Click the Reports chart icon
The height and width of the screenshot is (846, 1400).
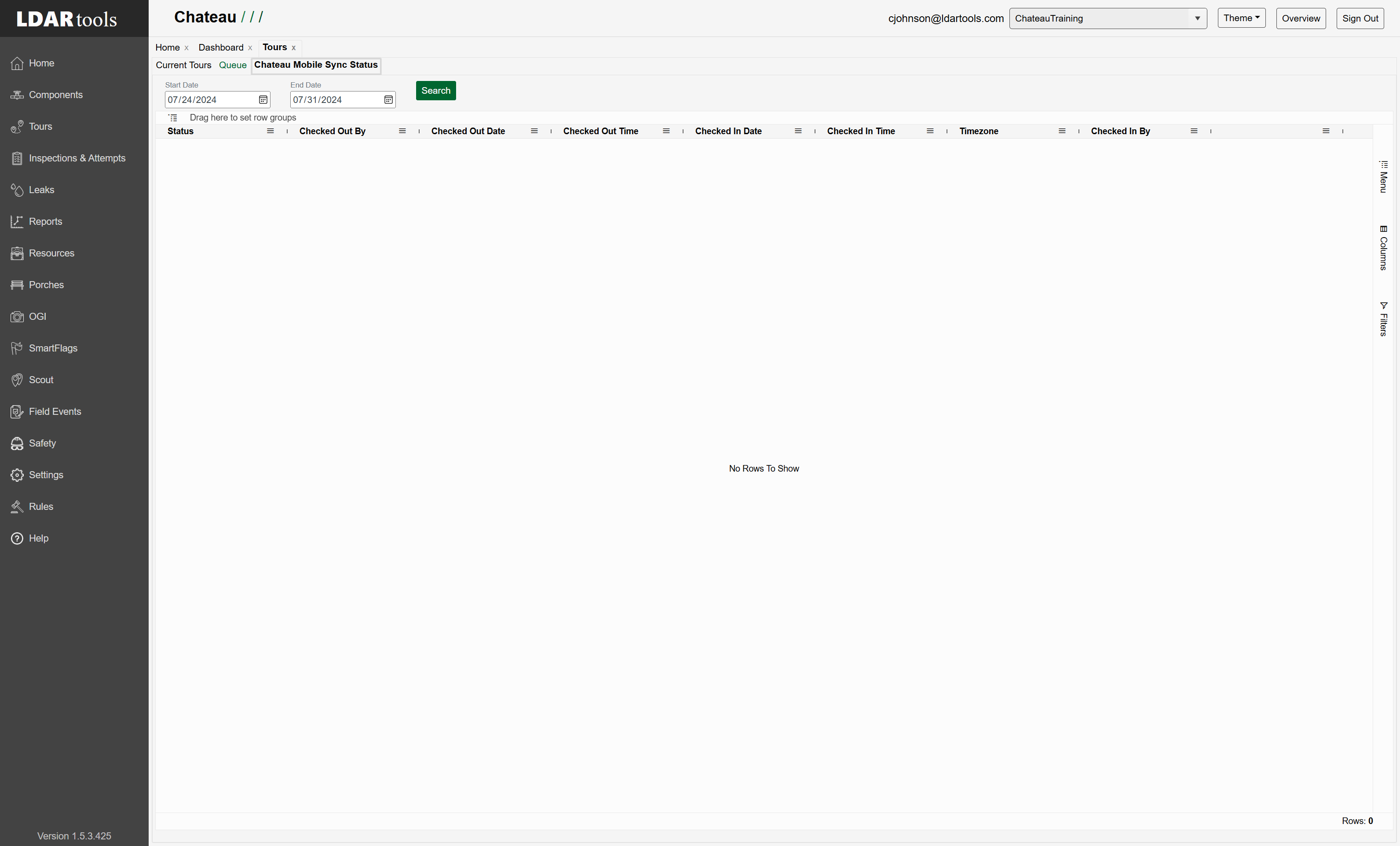pos(17,222)
